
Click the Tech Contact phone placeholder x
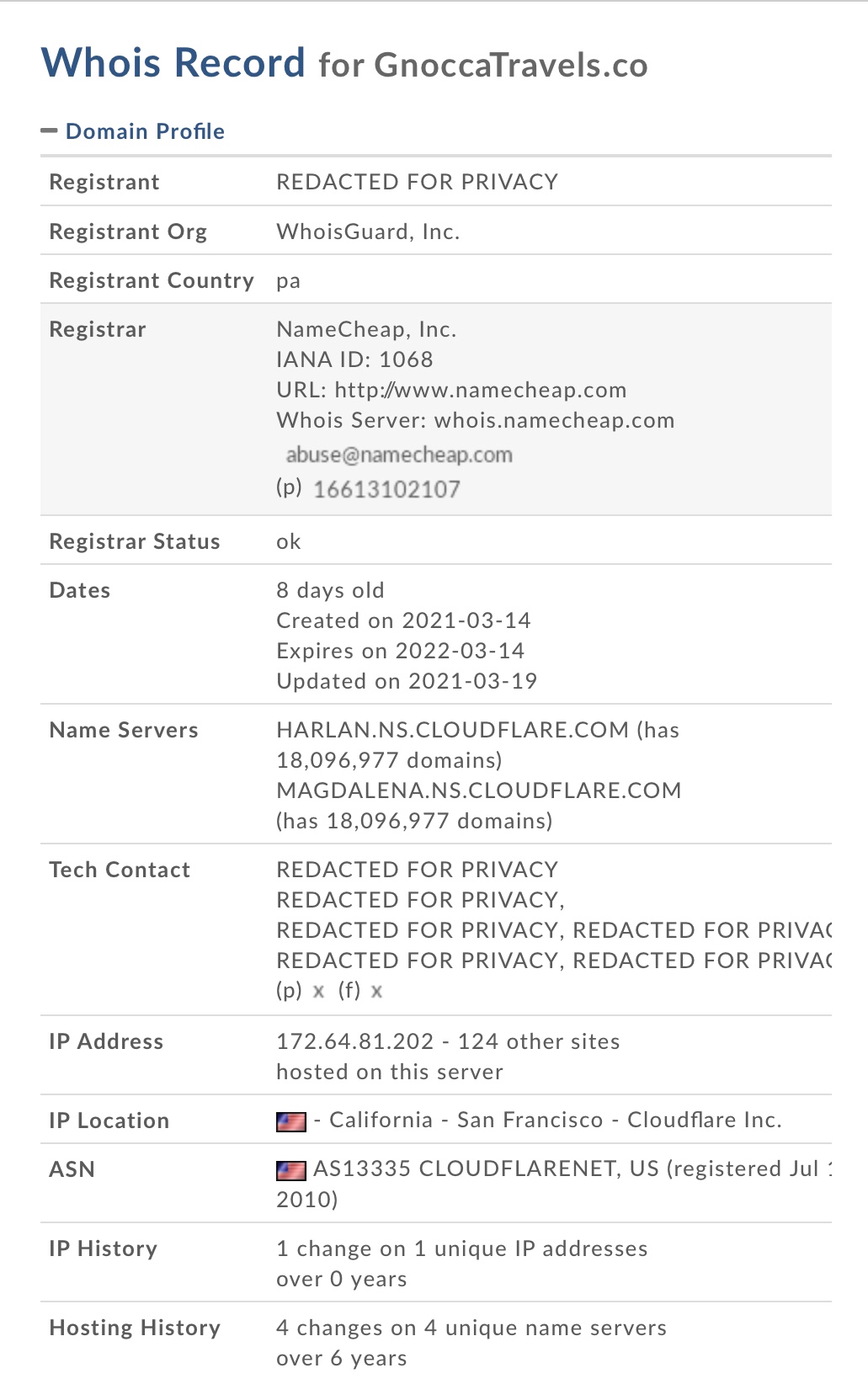click(x=318, y=992)
